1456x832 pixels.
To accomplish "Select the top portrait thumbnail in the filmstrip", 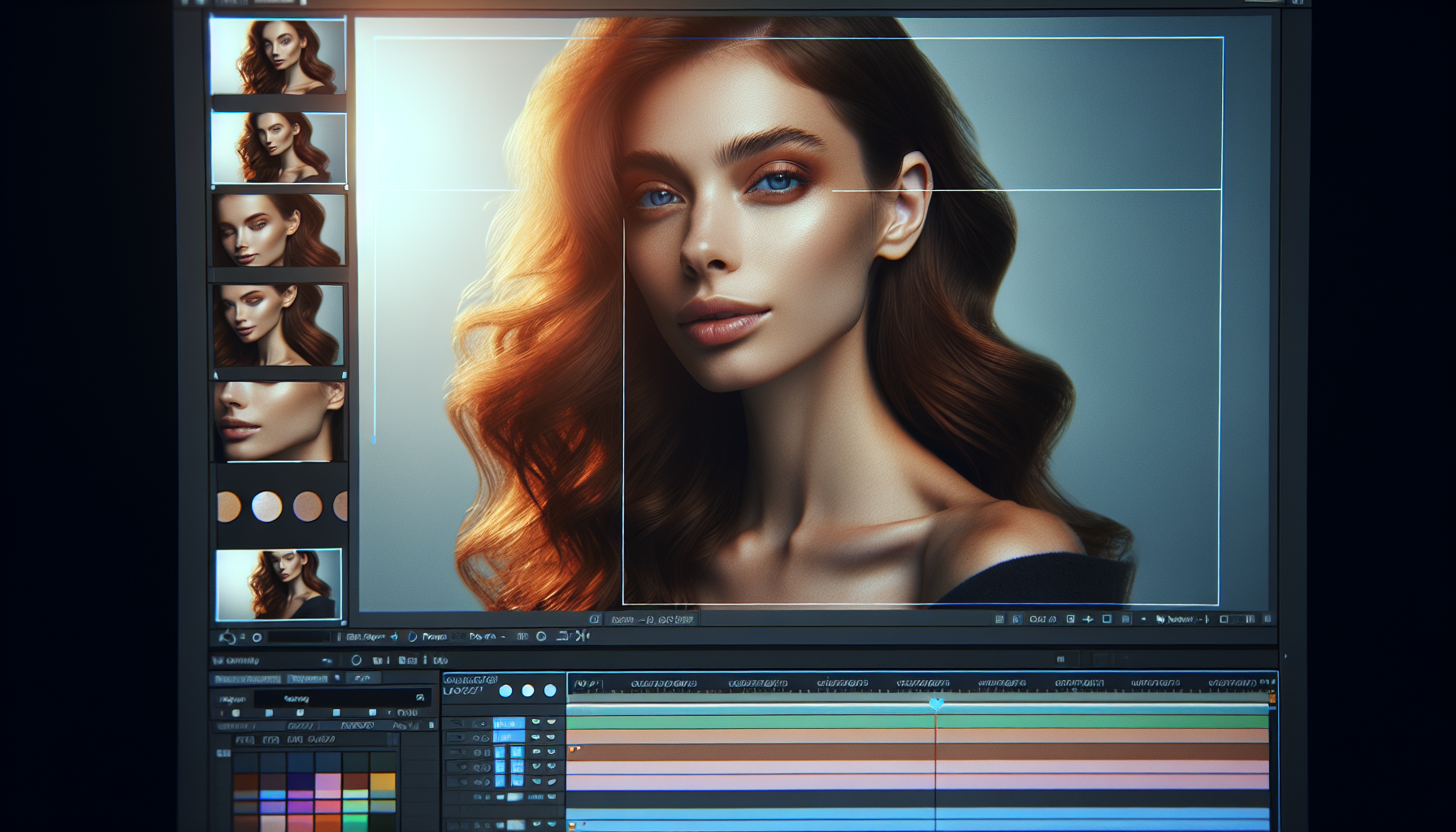I will click(x=278, y=57).
